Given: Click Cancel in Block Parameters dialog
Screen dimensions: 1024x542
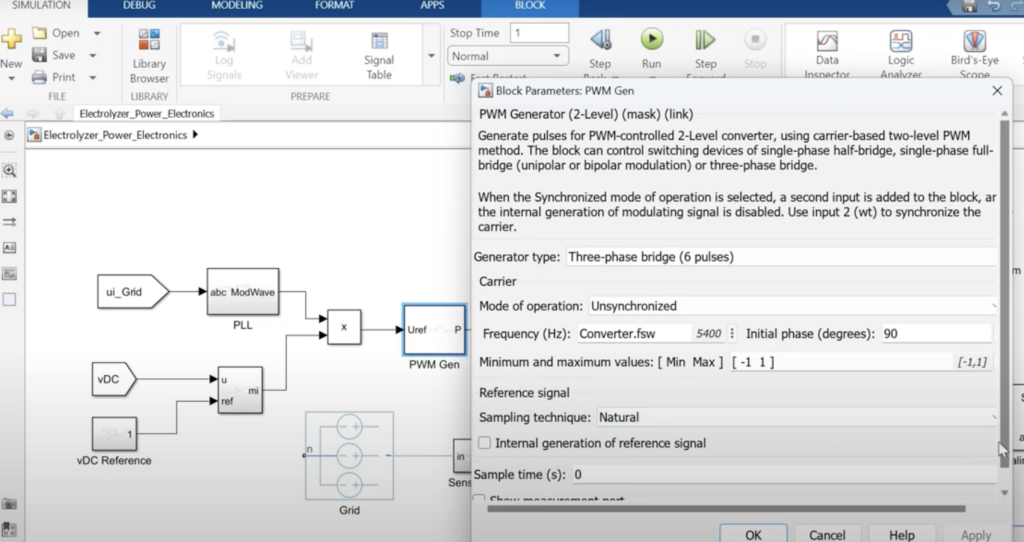Looking at the screenshot, I should click(x=827, y=535).
